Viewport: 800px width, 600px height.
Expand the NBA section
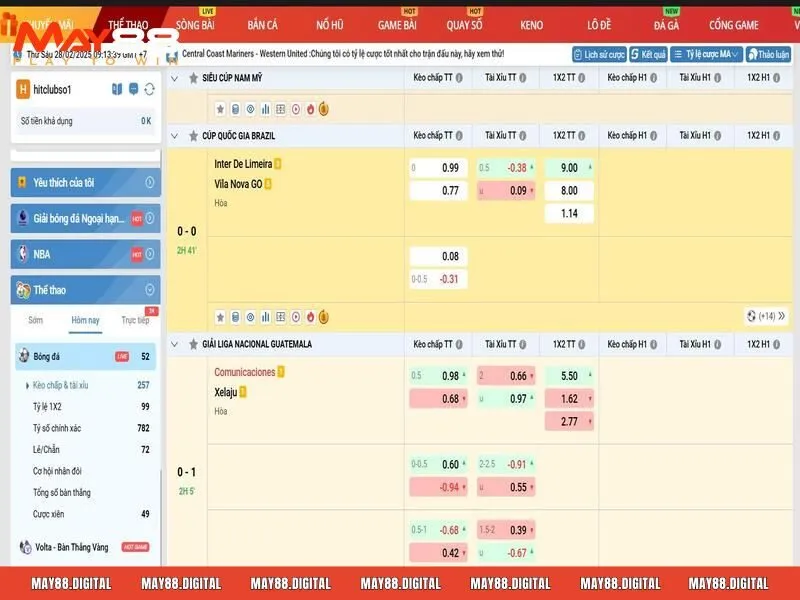[x=86, y=254]
